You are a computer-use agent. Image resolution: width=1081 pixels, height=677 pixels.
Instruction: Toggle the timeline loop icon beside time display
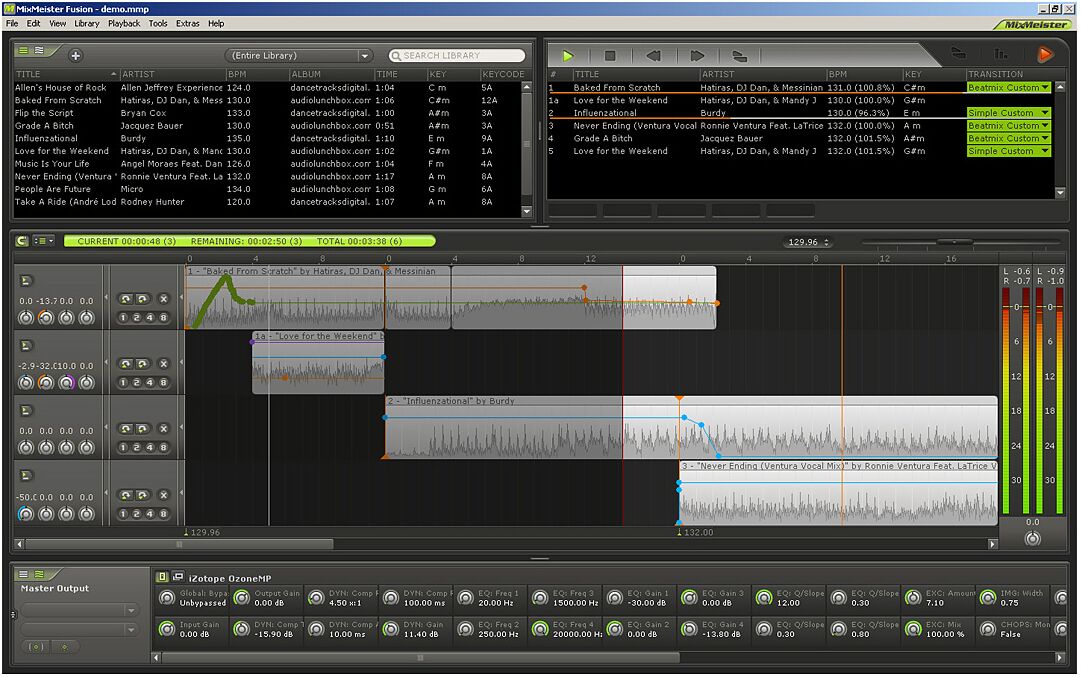coord(23,241)
